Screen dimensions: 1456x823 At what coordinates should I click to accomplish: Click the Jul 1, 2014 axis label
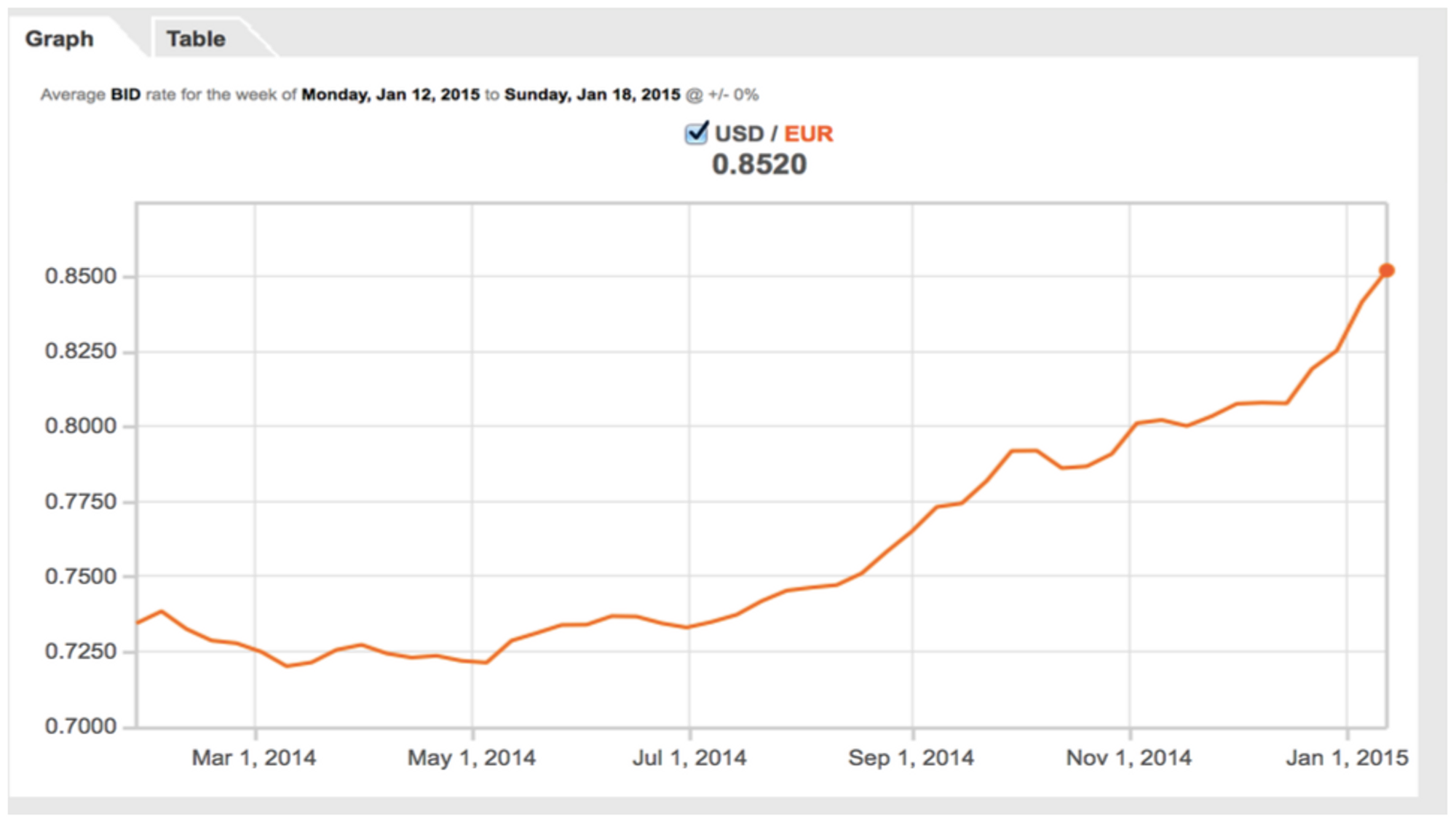(689, 758)
